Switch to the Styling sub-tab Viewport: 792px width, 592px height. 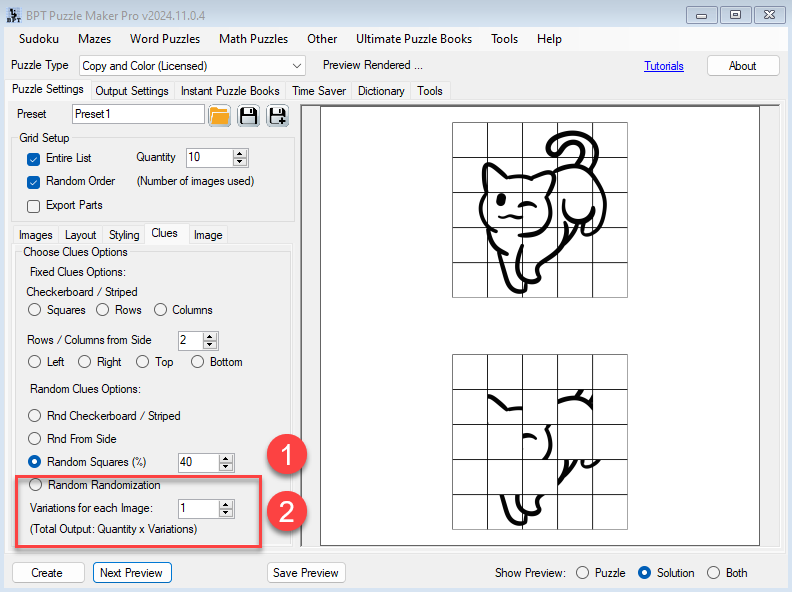coord(124,235)
